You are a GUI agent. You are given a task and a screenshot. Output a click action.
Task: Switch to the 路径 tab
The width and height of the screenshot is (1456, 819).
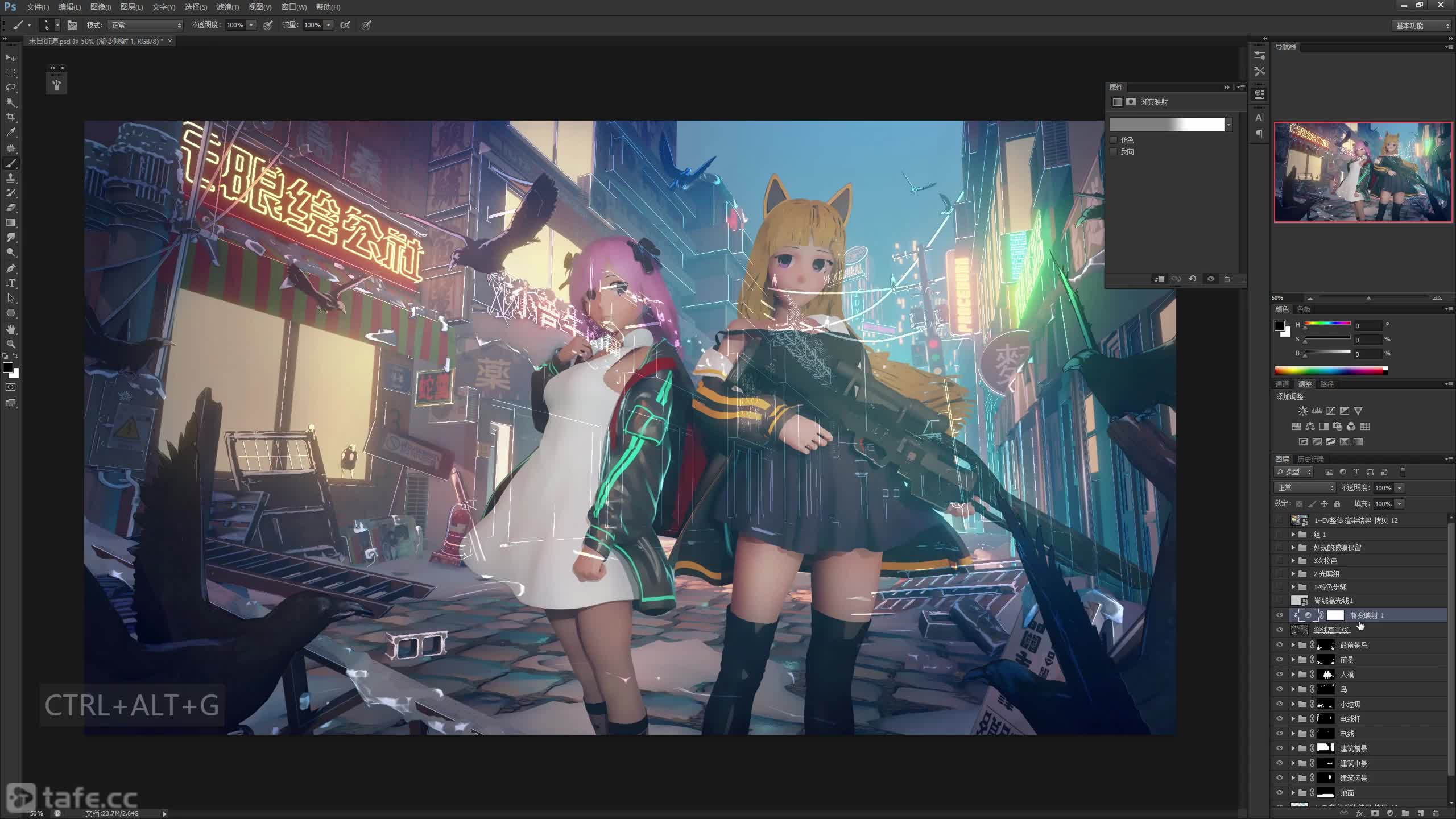[x=1327, y=384]
